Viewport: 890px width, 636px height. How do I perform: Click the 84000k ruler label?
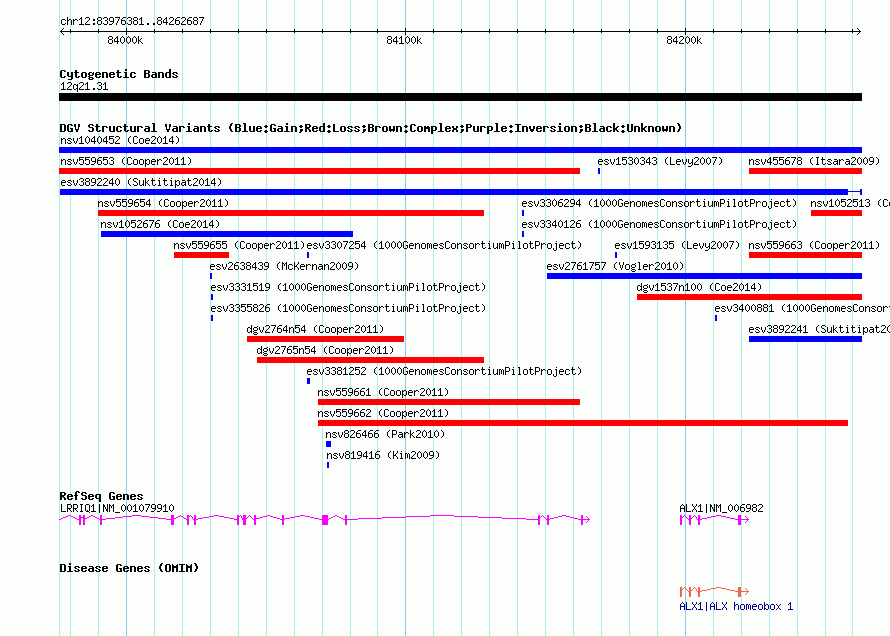[125, 40]
